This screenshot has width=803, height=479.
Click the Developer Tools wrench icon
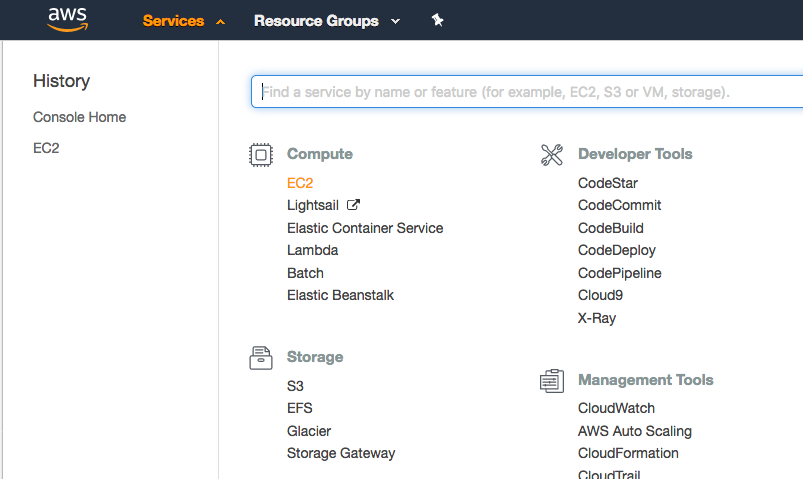[x=552, y=155]
